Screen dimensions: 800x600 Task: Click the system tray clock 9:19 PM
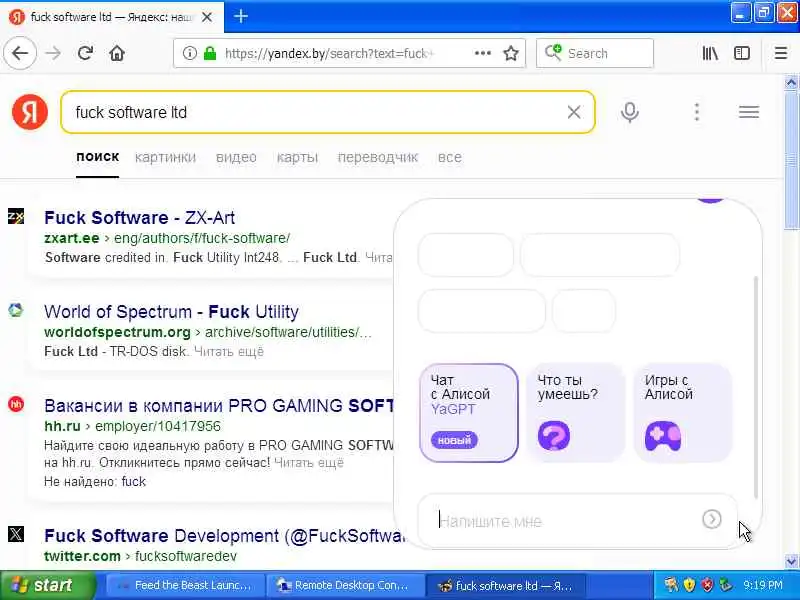pos(762,585)
